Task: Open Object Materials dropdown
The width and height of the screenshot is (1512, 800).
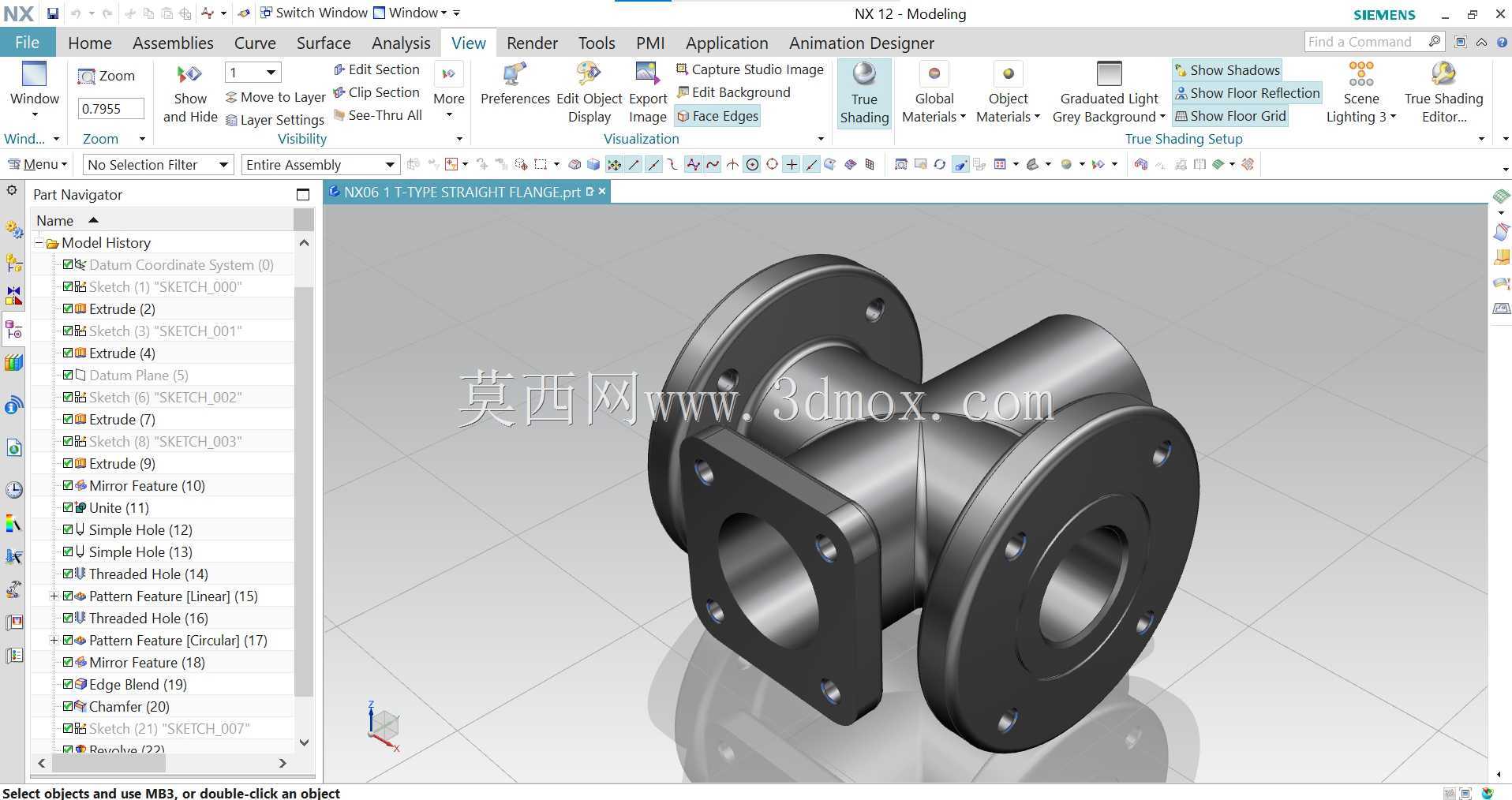Action: pos(1008,93)
